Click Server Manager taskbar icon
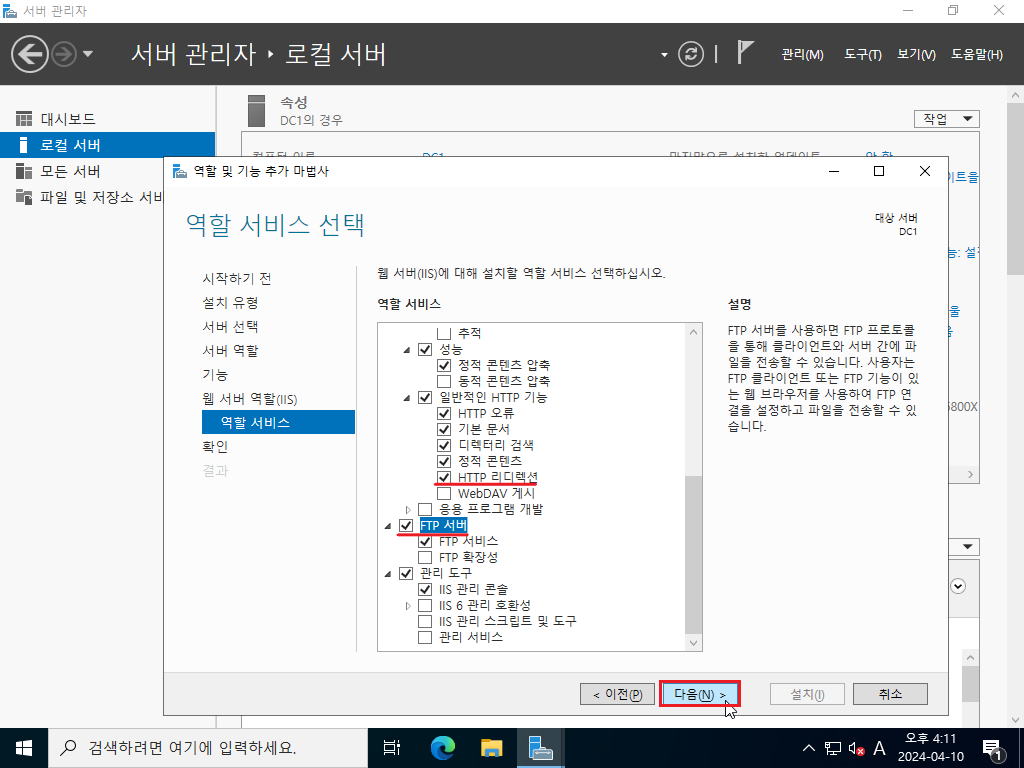The image size is (1024, 768). click(541, 748)
